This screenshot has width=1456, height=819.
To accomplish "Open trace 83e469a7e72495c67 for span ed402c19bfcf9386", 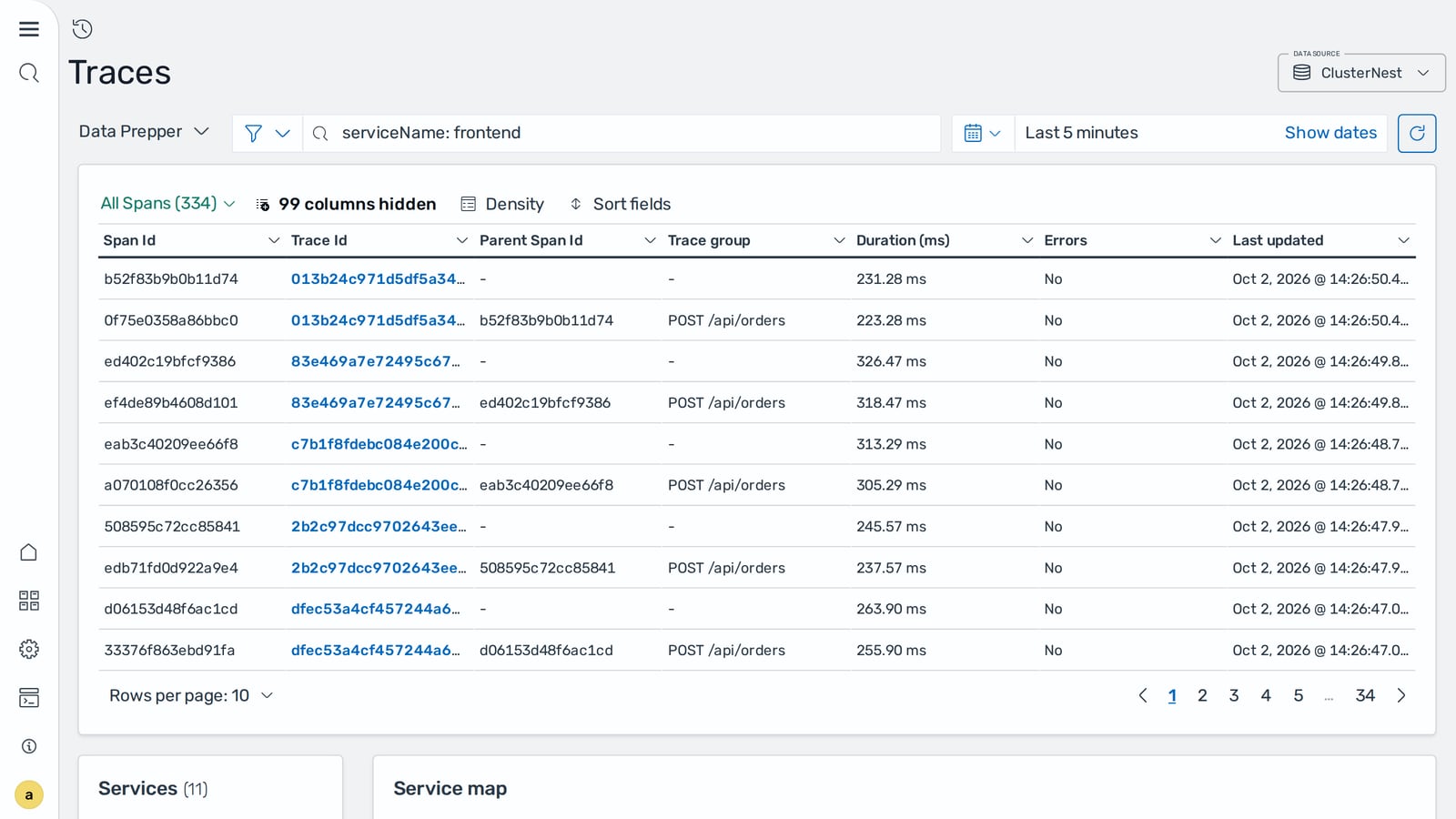I will (376, 361).
